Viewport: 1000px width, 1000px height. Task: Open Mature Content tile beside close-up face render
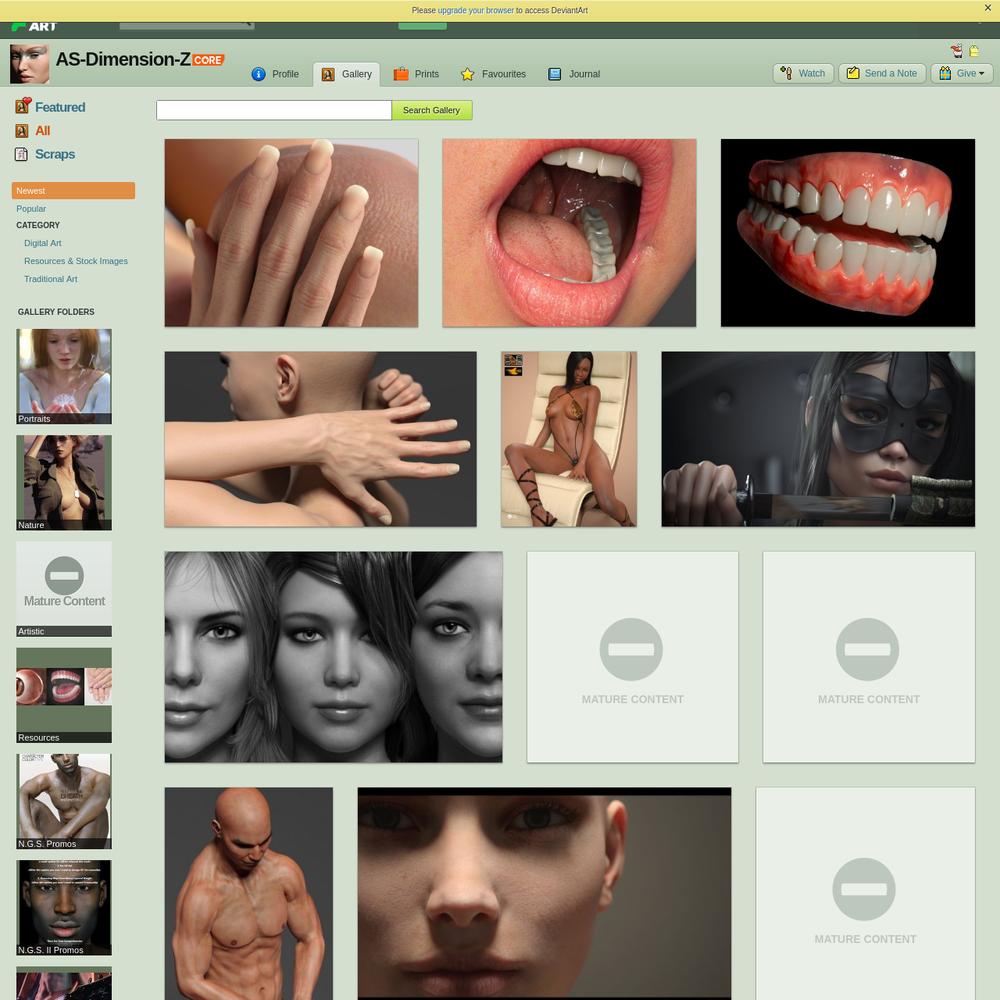(x=865, y=893)
